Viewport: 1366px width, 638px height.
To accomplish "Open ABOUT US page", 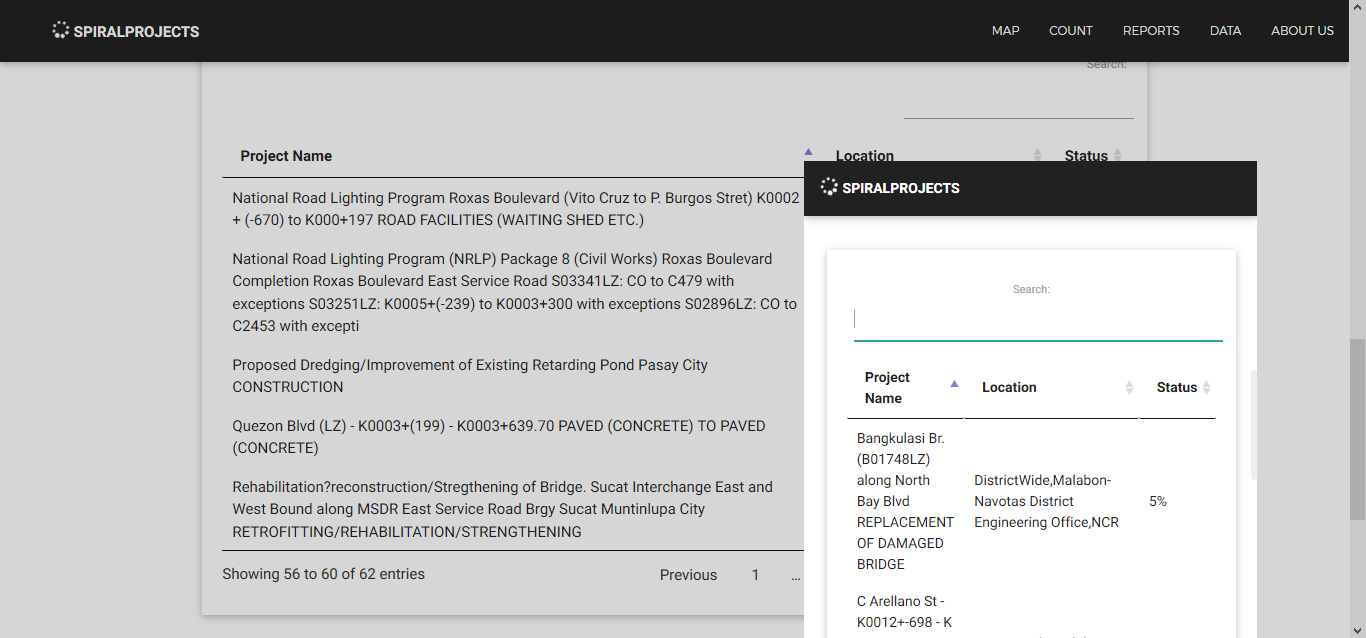I will (1302, 31).
